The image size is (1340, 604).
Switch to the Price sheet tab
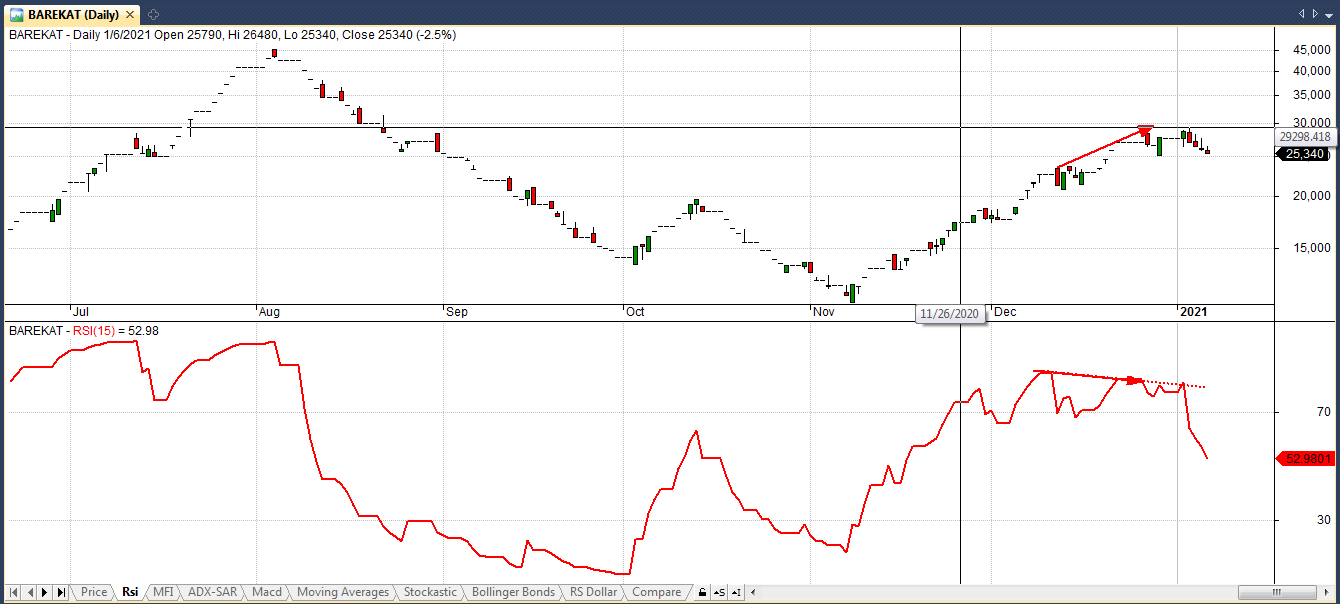[94, 592]
